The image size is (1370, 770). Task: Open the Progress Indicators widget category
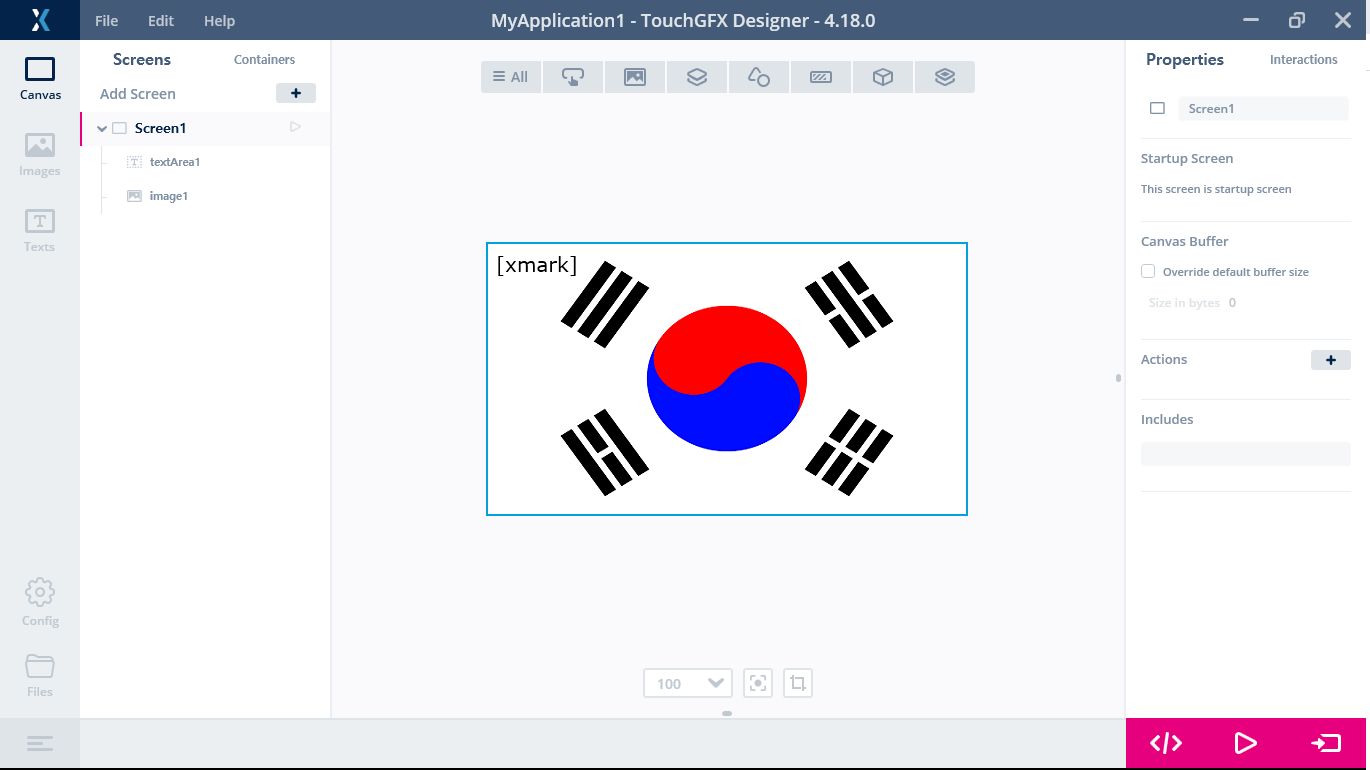(x=821, y=77)
